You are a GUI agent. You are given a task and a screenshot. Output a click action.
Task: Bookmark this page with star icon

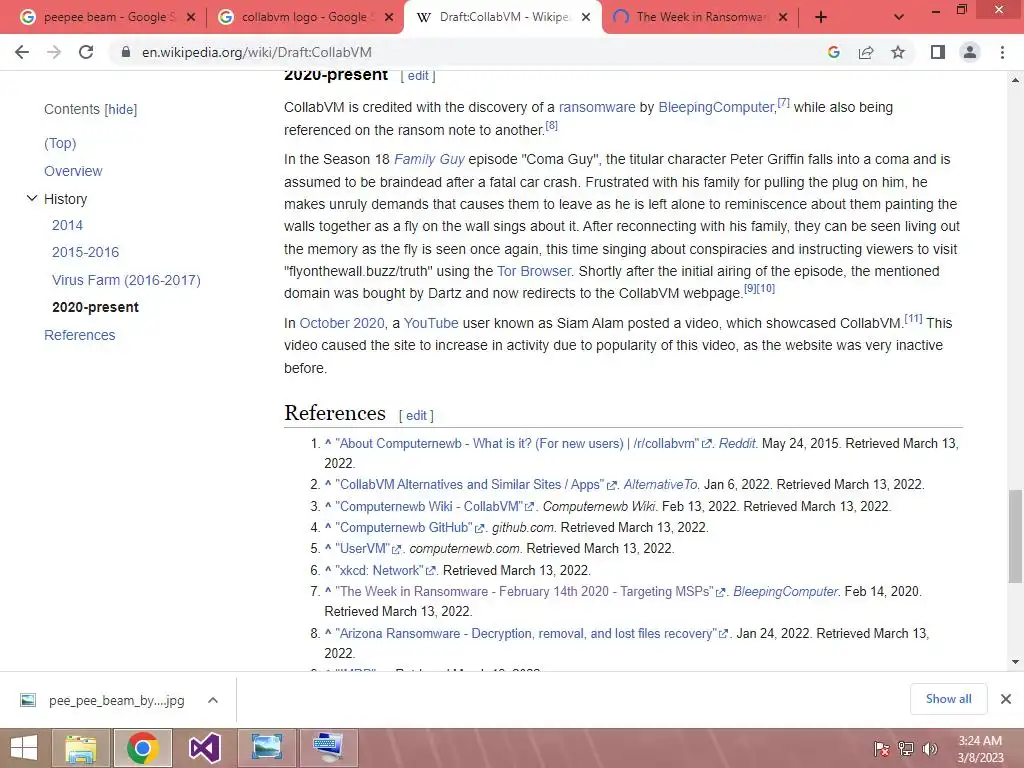coord(898,52)
